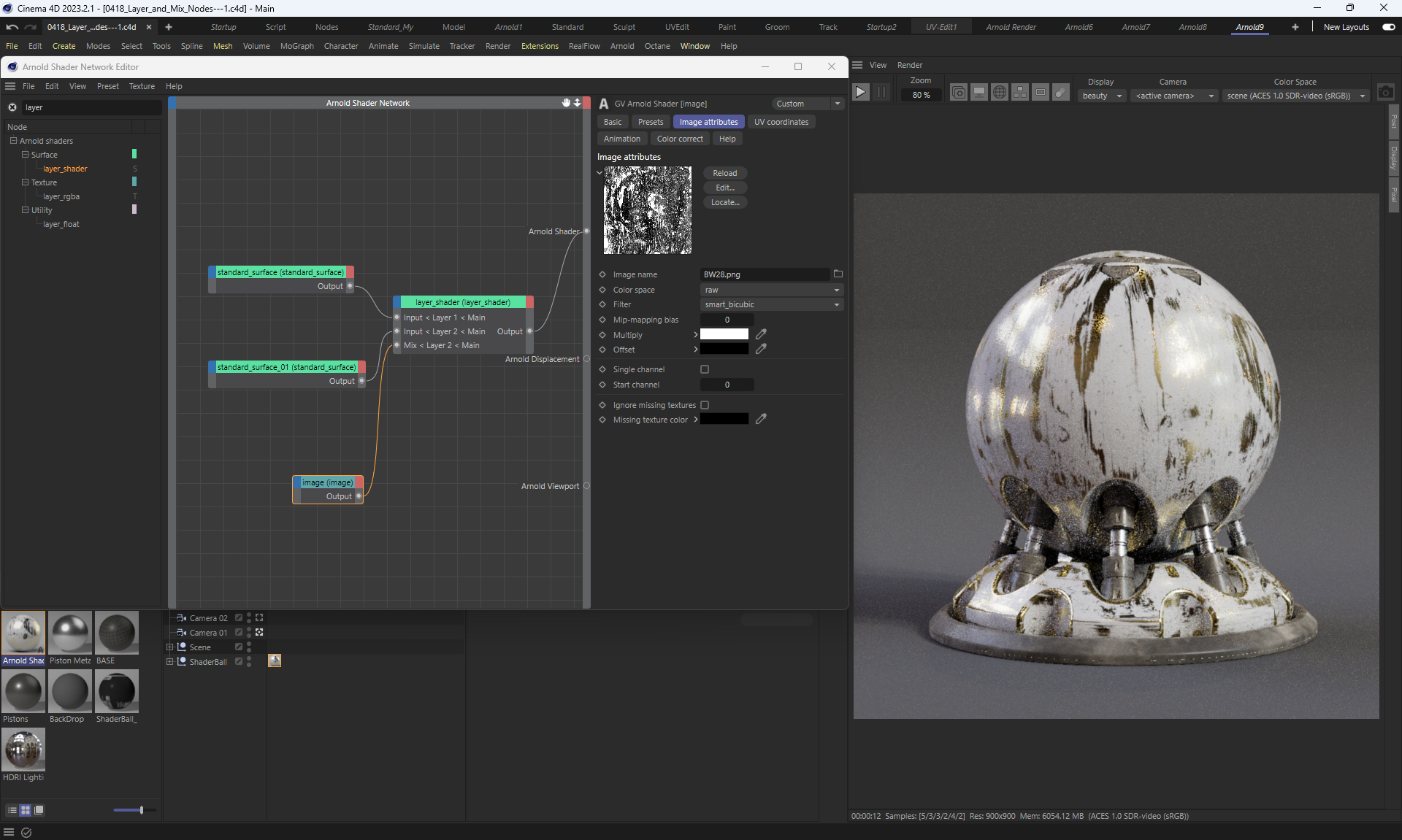Enable the Single channel checkbox
The image size is (1402, 840).
705,369
